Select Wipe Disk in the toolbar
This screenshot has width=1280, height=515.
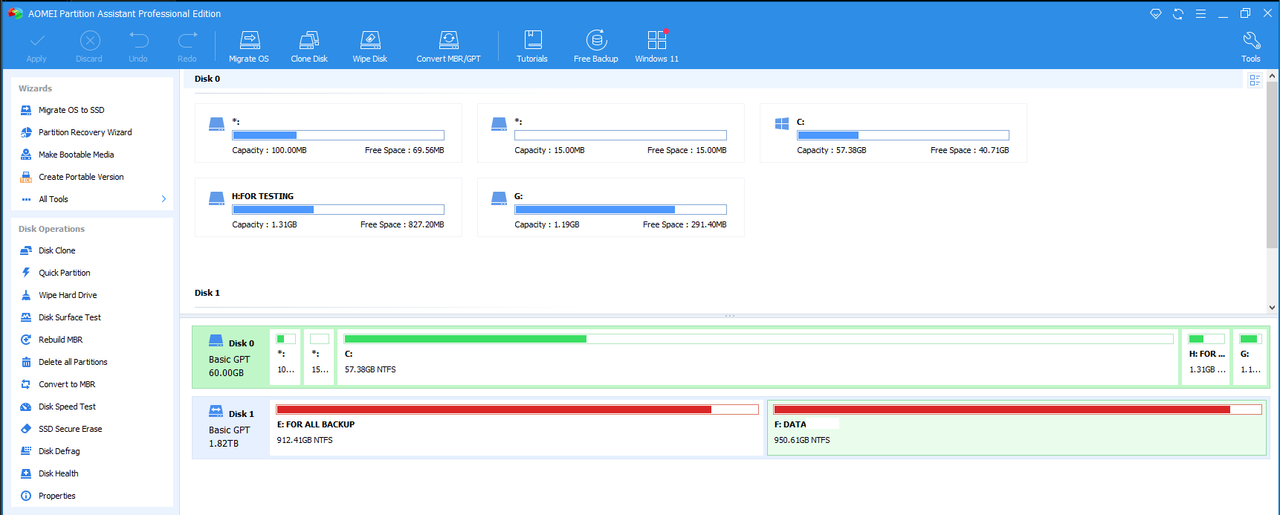tap(369, 47)
